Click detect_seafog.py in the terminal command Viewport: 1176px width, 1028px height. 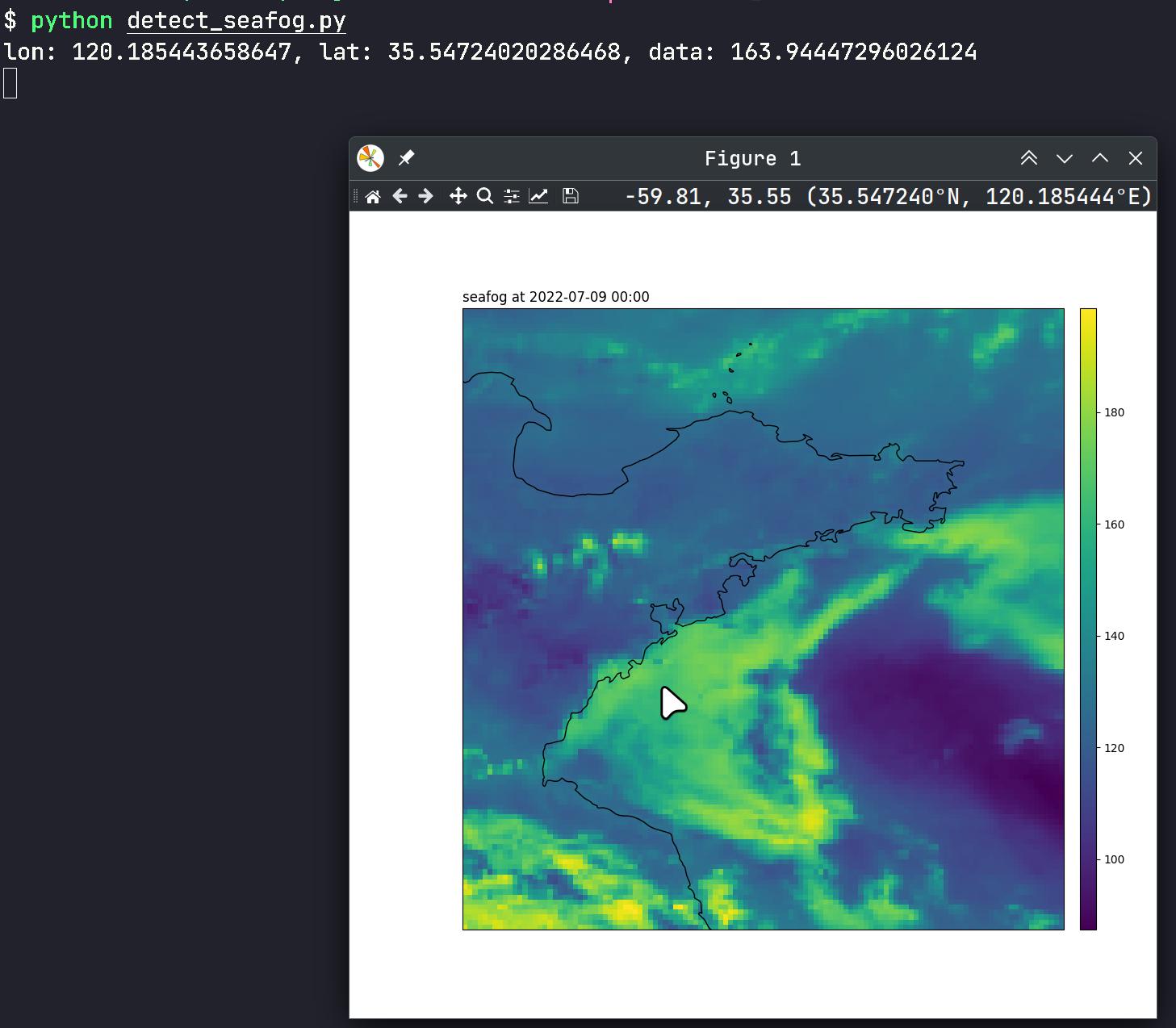tap(236, 21)
